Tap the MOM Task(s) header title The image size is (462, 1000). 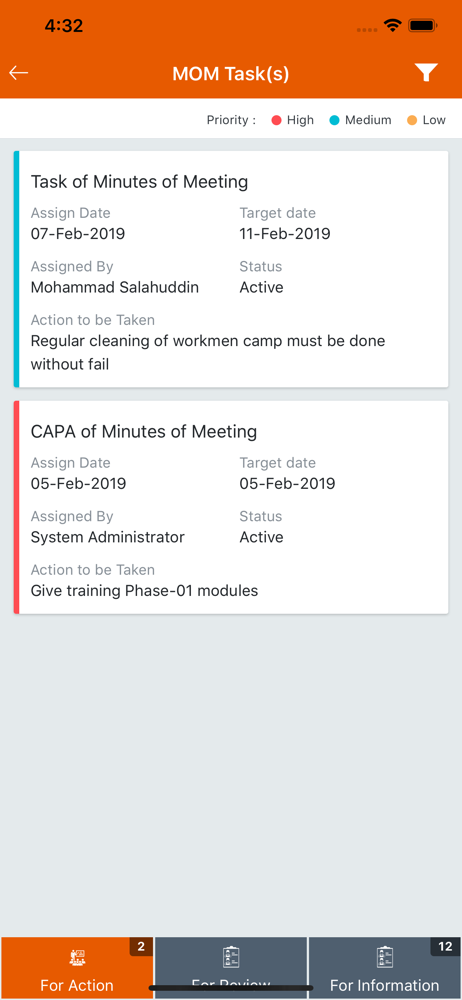pos(231,74)
